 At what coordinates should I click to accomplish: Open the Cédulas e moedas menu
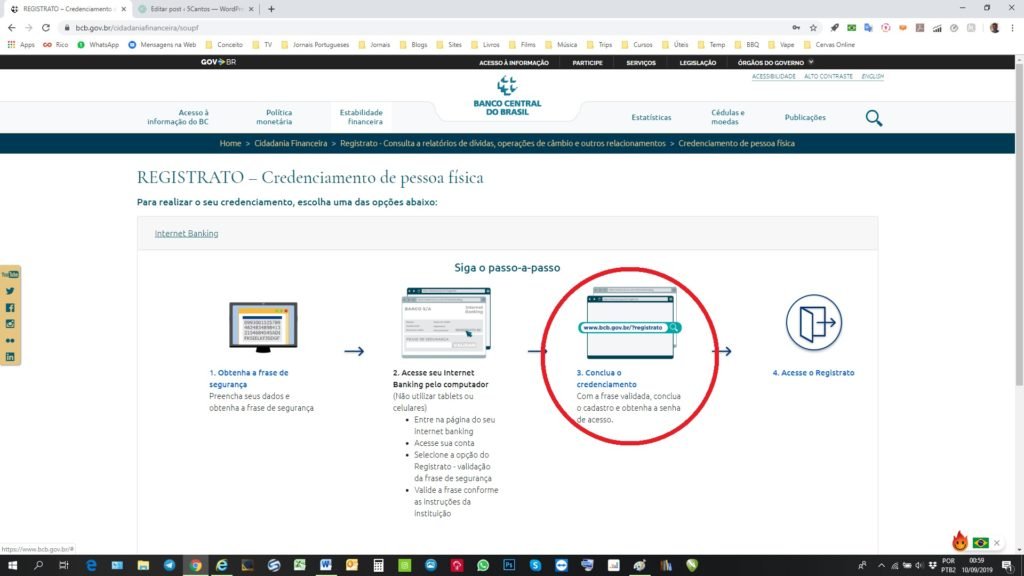(728, 118)
